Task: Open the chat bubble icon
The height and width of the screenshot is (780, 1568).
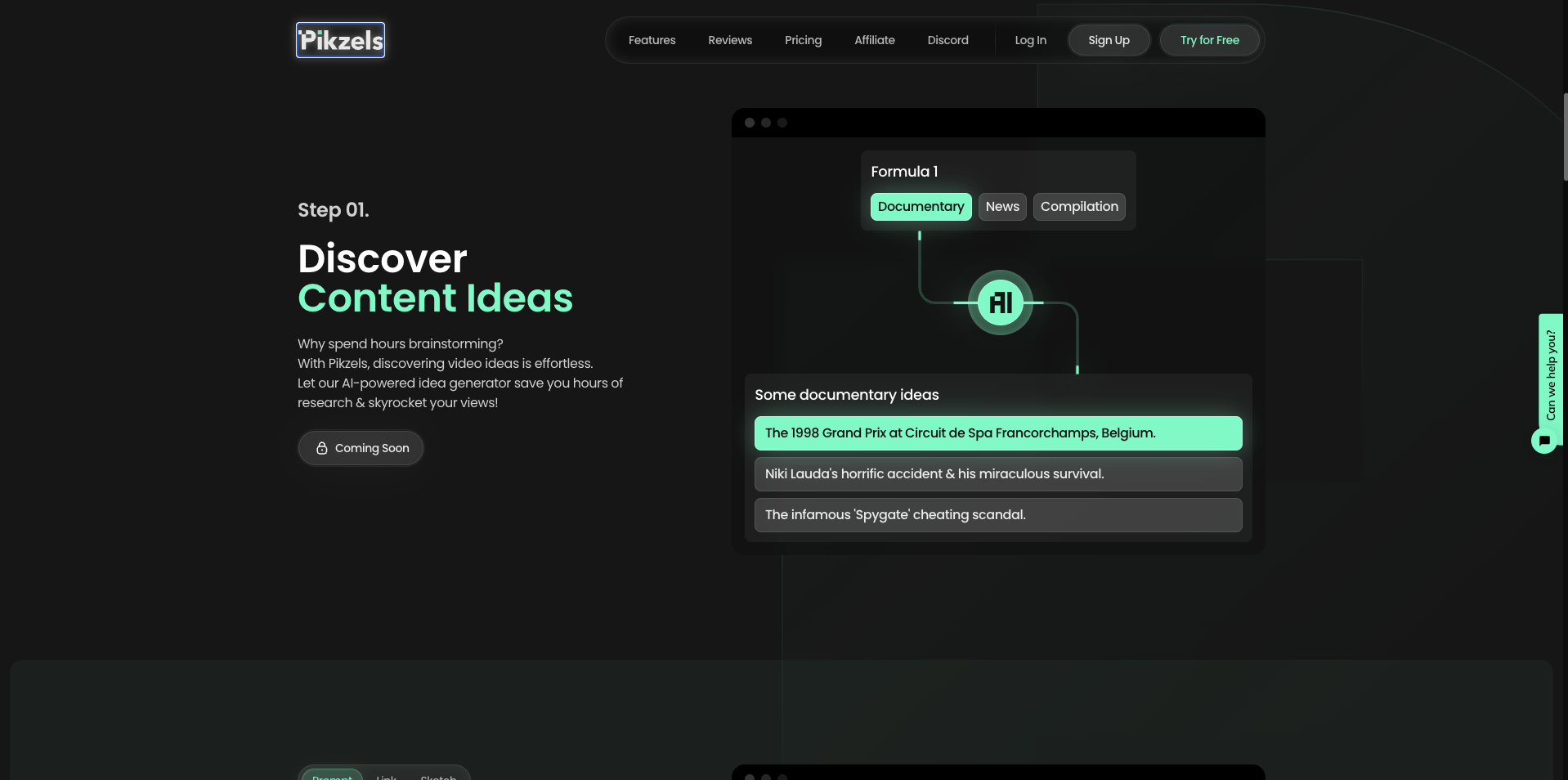Action: click(x=1544, y=441)
